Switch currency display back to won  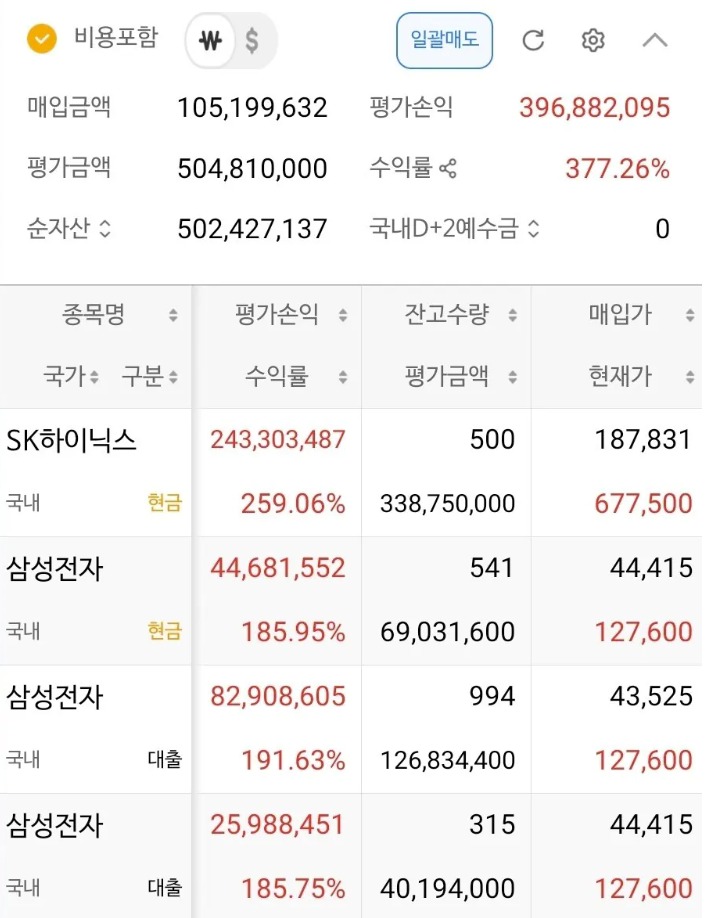pos(210,41)
